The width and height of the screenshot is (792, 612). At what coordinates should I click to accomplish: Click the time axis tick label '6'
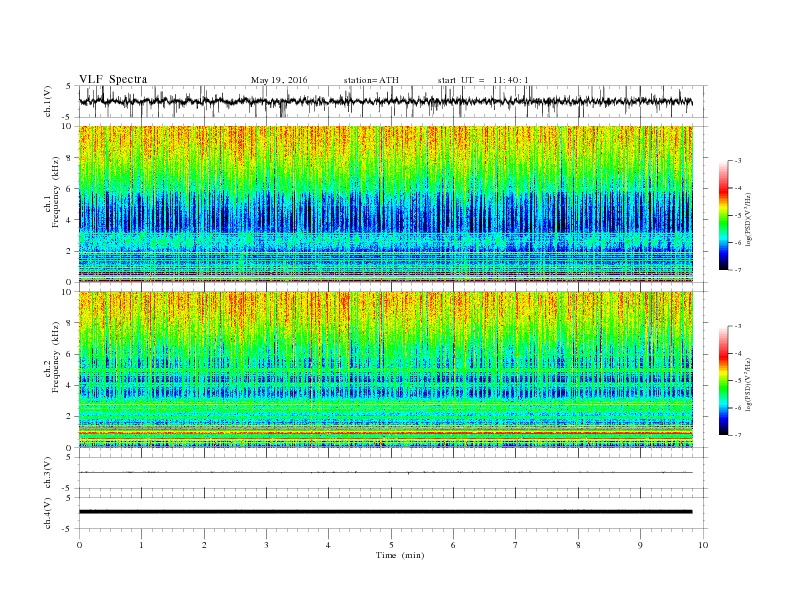pyautogui.click(x=453, y=545)
